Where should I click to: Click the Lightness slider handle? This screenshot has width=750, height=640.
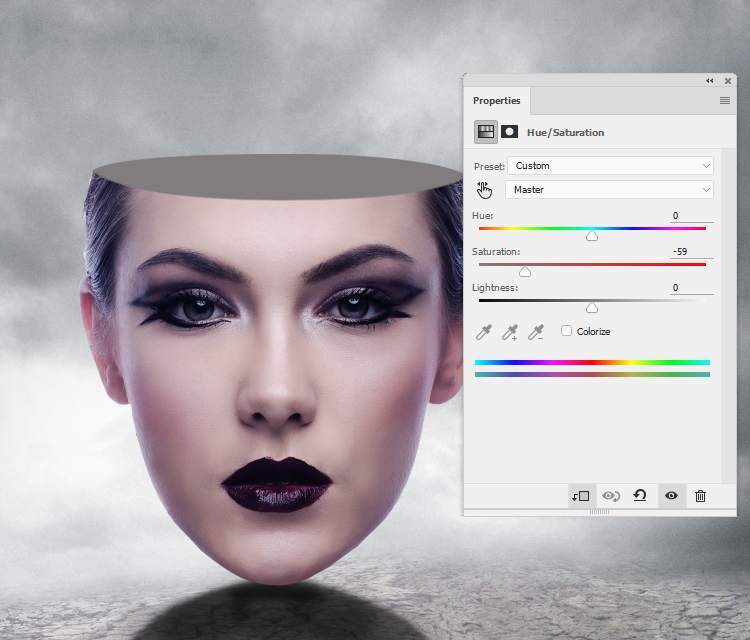tap(592, 308)
